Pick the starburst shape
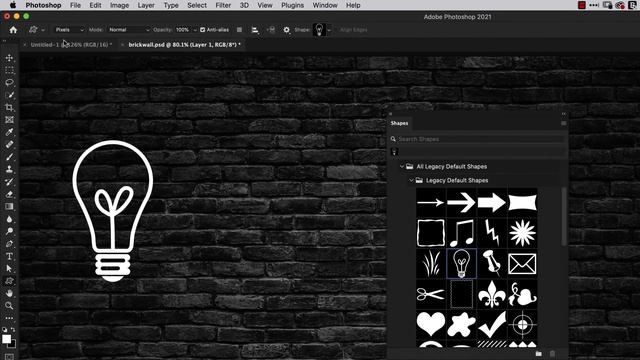640x360 pixels. point(522,233)
